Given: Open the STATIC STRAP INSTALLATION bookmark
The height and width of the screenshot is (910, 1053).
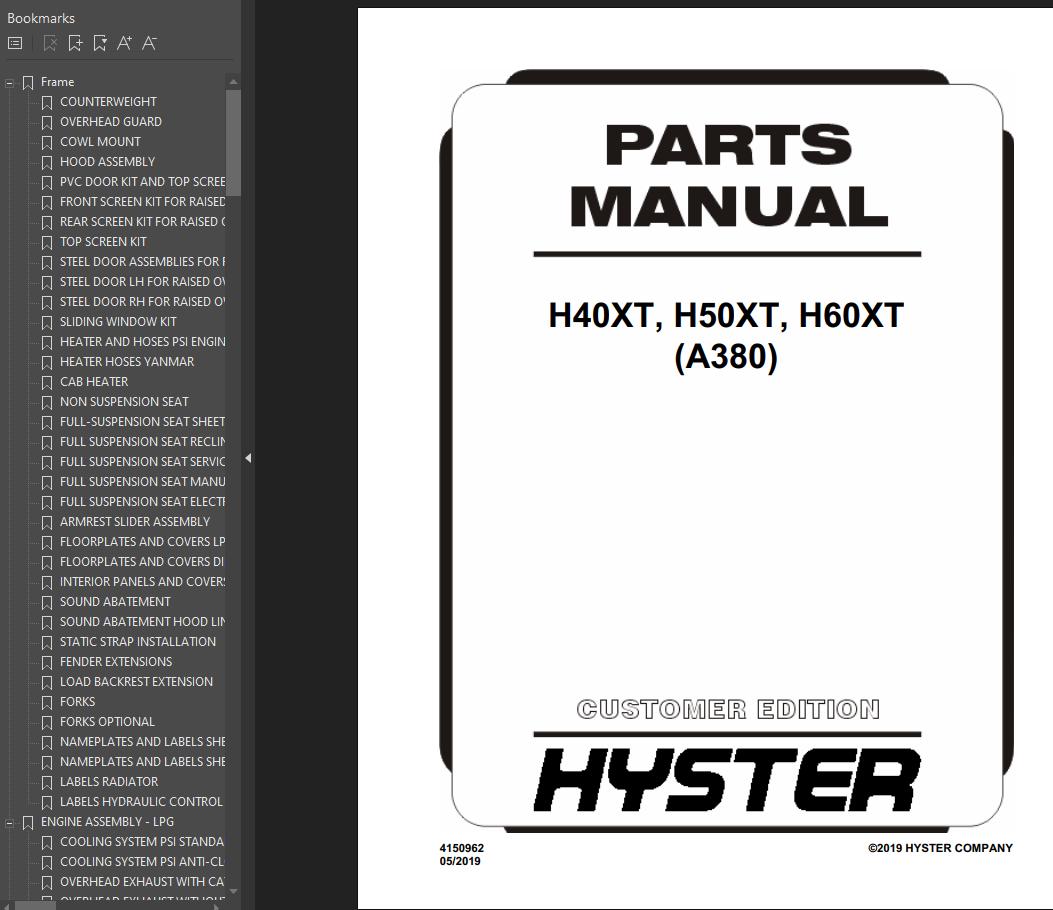Looking at the screenshot, I should click(138, 642).
